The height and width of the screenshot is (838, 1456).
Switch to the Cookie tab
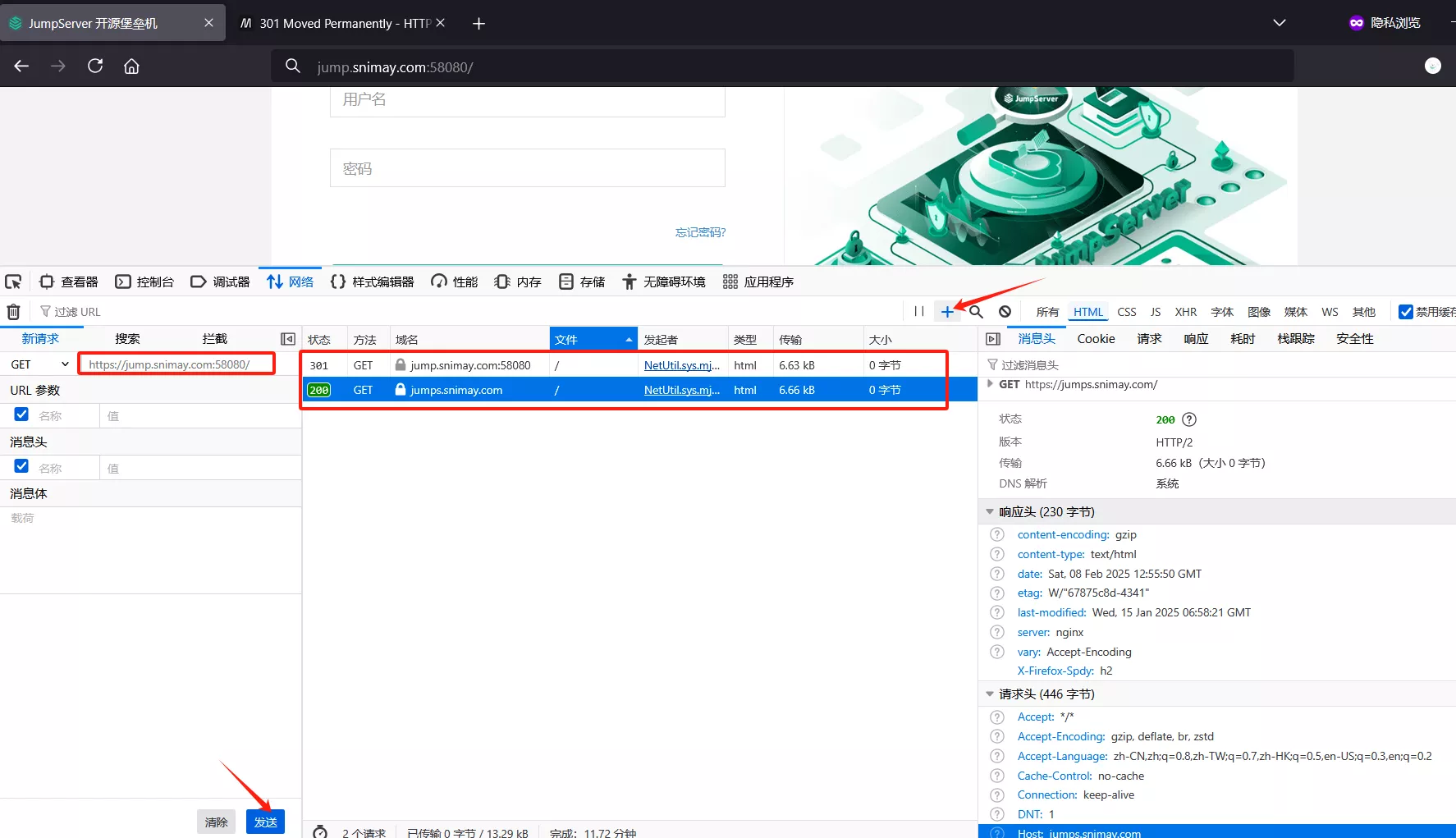click(x=1096, y=339)
